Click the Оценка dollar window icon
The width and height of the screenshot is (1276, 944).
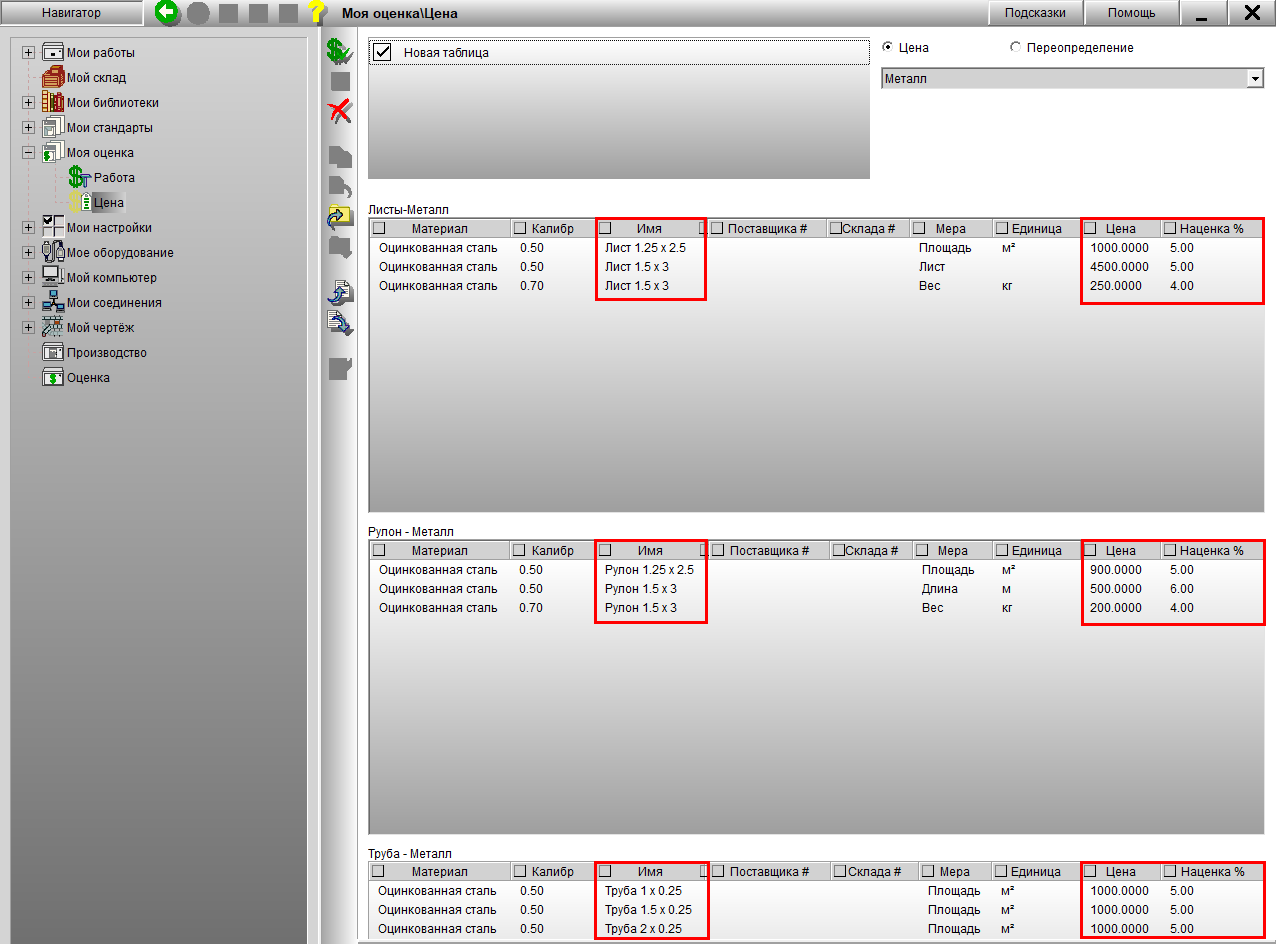click(53, 377)
